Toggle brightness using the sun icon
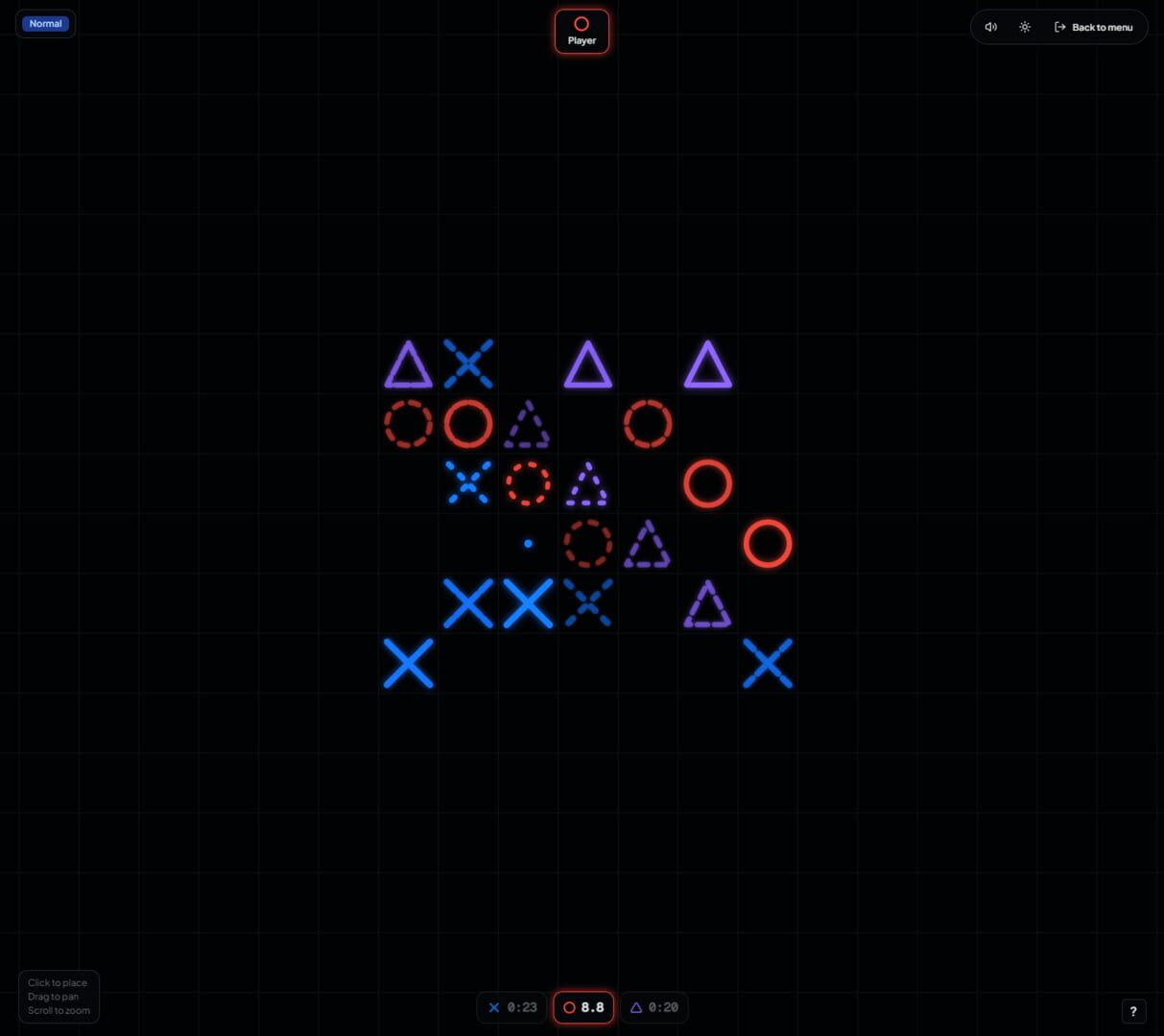Viewport: 1164px width, 1036px height. point(1024,27)
